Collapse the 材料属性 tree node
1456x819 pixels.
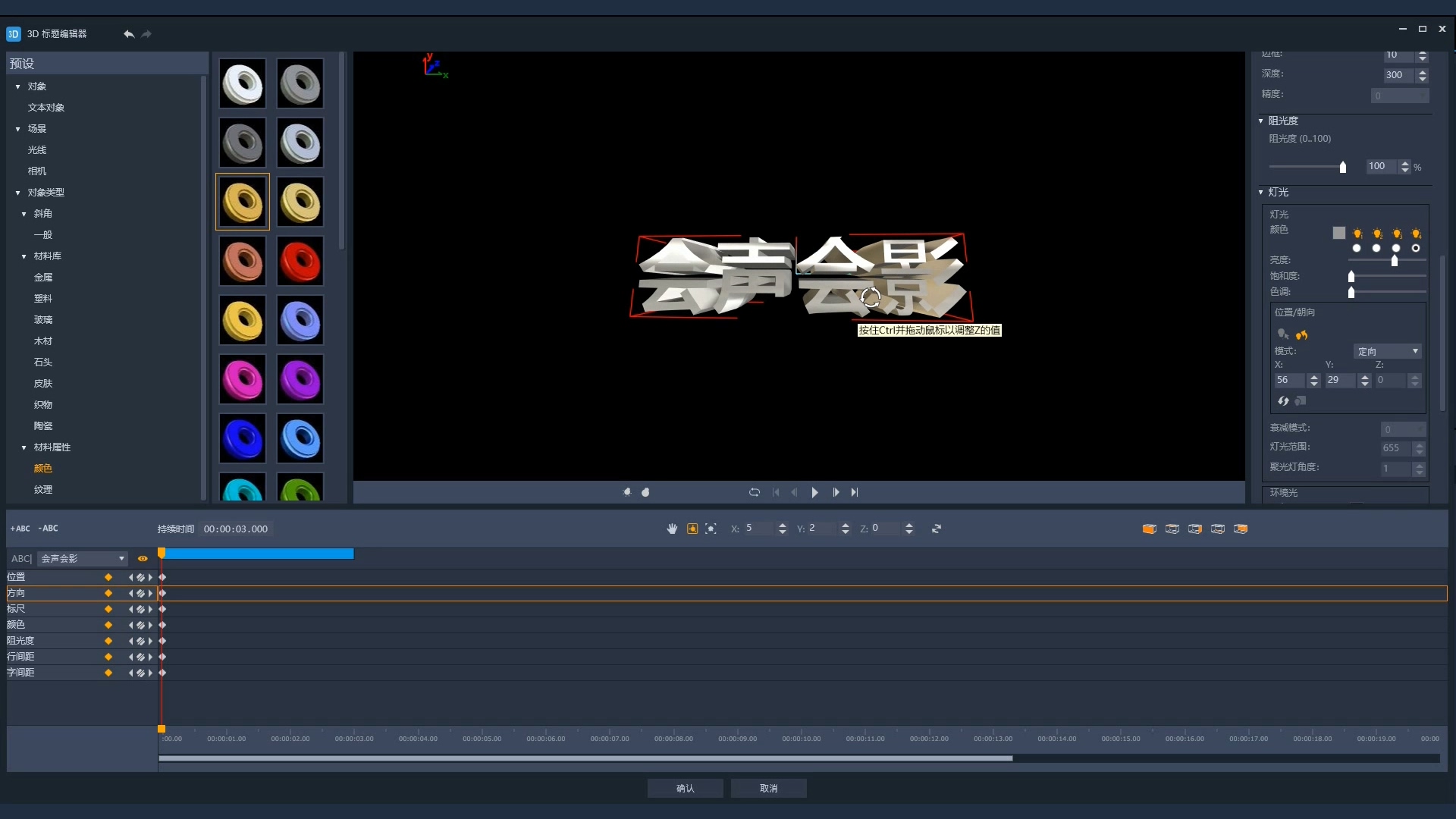pos(24,447)
